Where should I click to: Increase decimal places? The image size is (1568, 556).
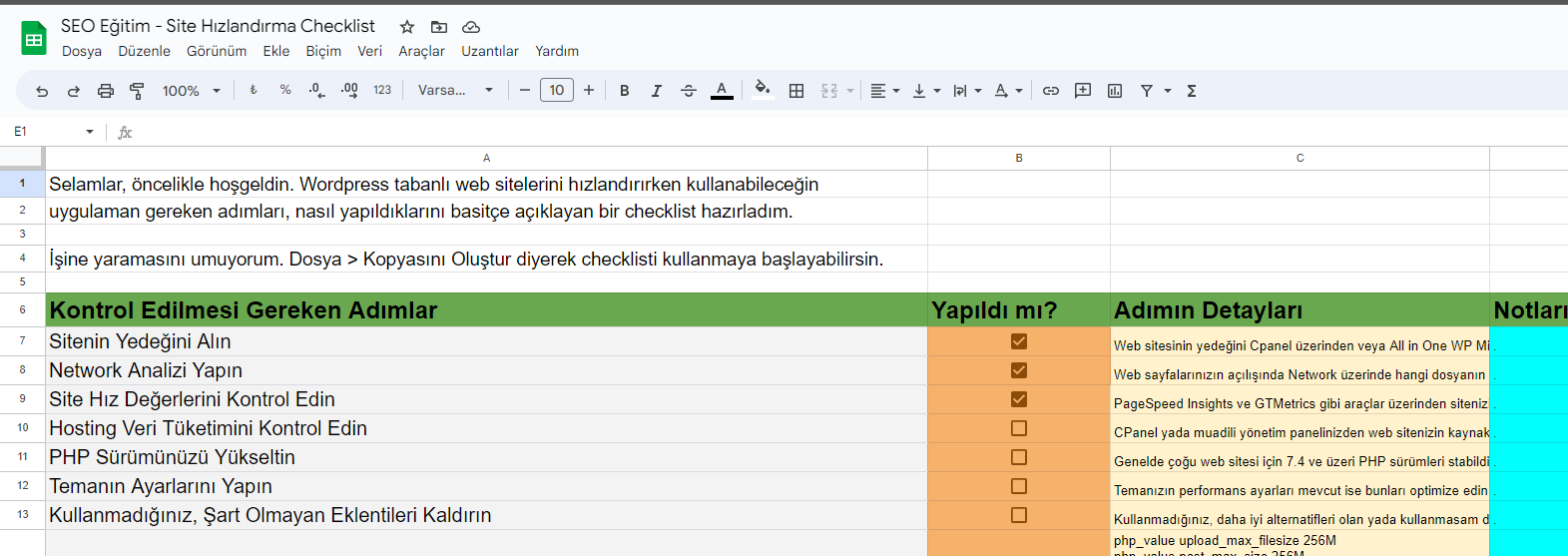tap(349, 90)
